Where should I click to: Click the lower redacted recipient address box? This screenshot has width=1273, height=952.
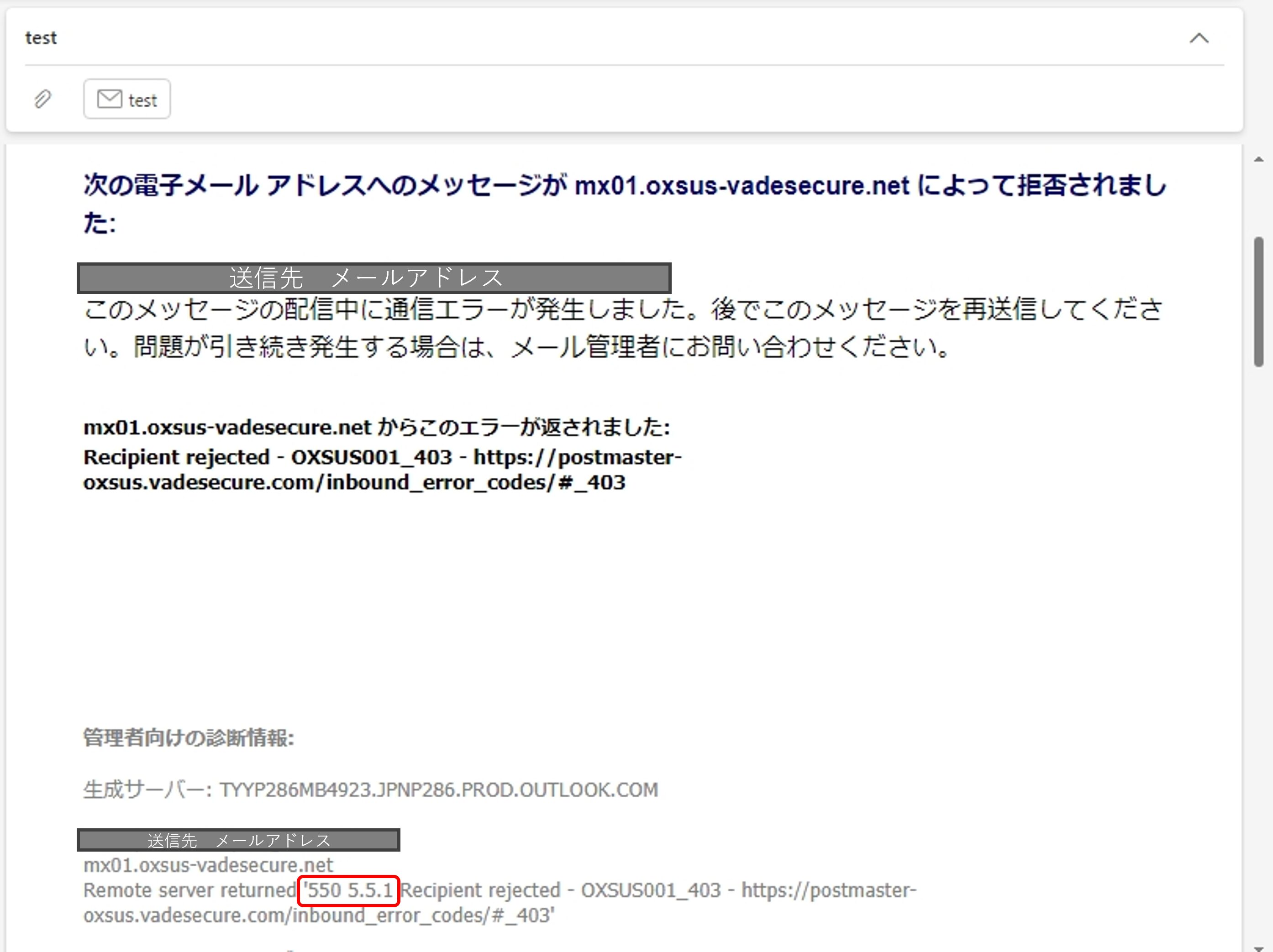tap(238, 840)
